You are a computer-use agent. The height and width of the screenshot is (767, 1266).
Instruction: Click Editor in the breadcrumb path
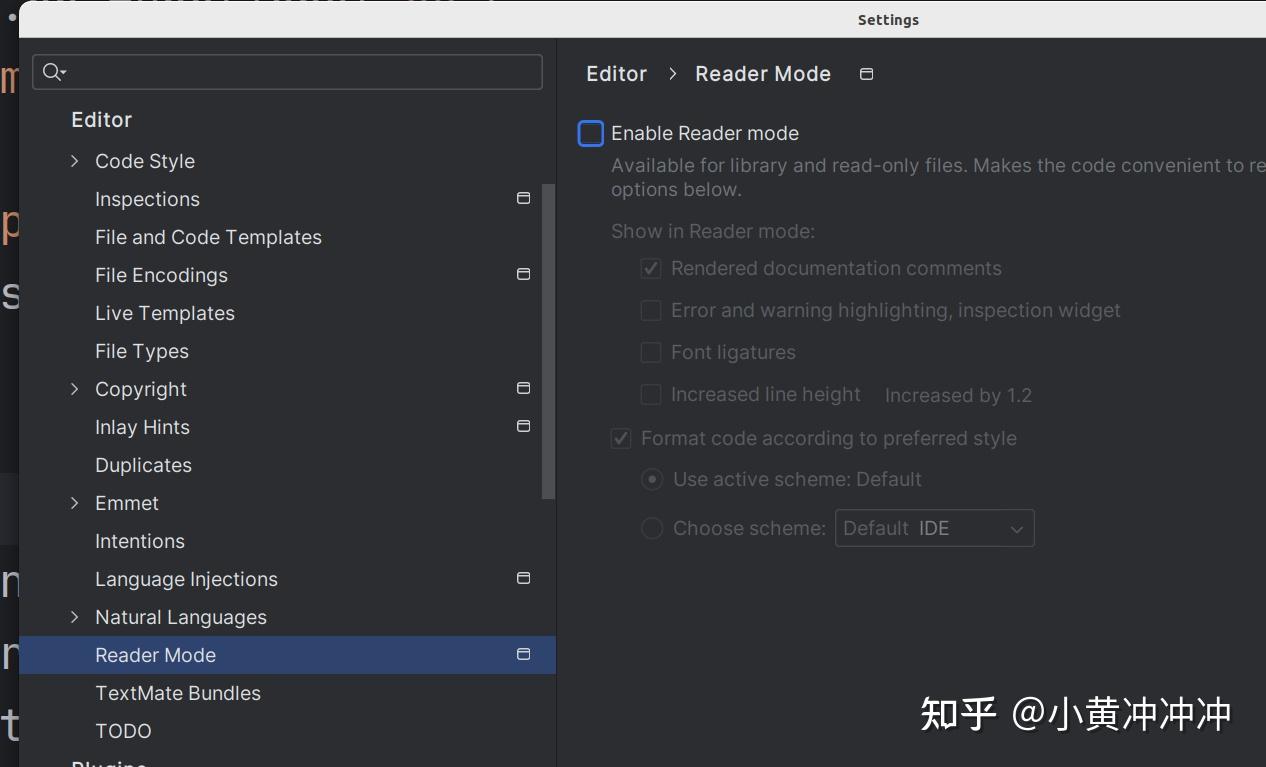[x=616, y=73]
